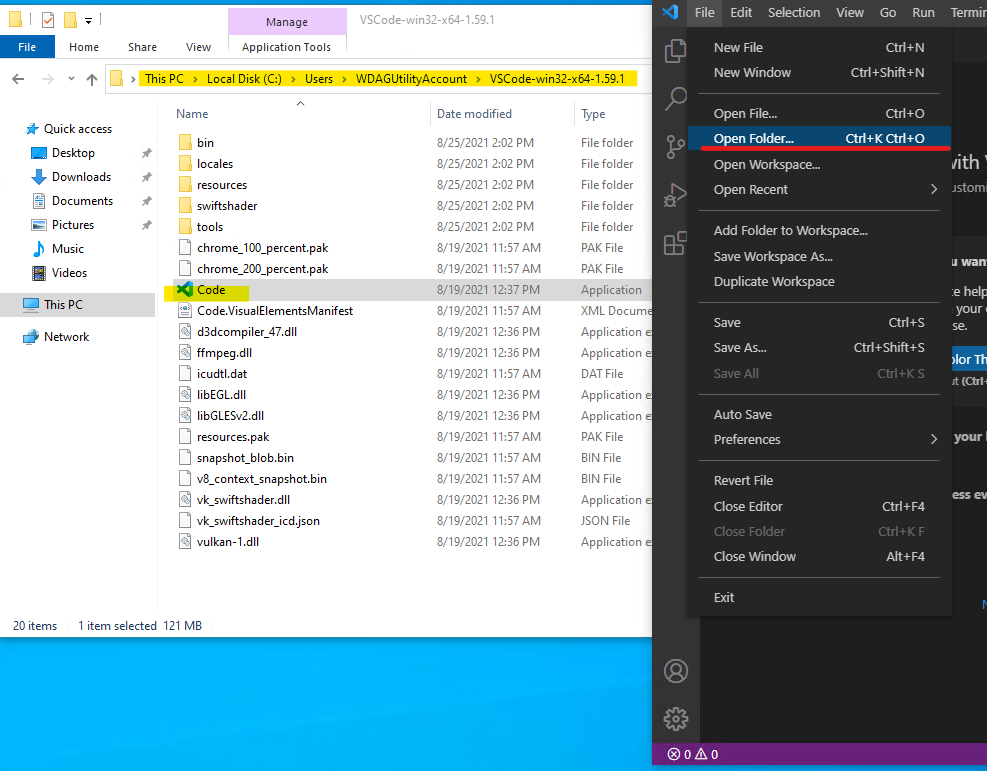The height and width of the screenshot is (771, 987).
Task: Click the Music icon in navigation pane
Action: [39, 249]
